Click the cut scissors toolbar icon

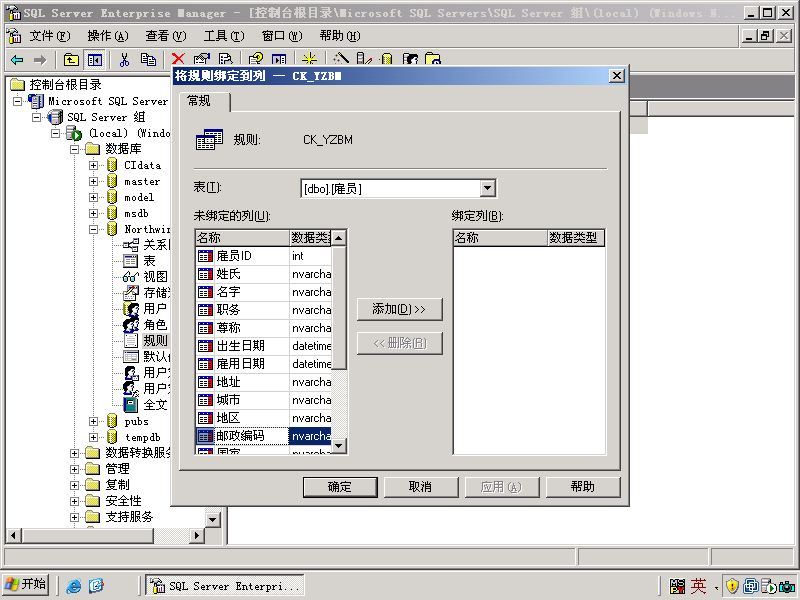pyautogui.click(x=124, y=60)
